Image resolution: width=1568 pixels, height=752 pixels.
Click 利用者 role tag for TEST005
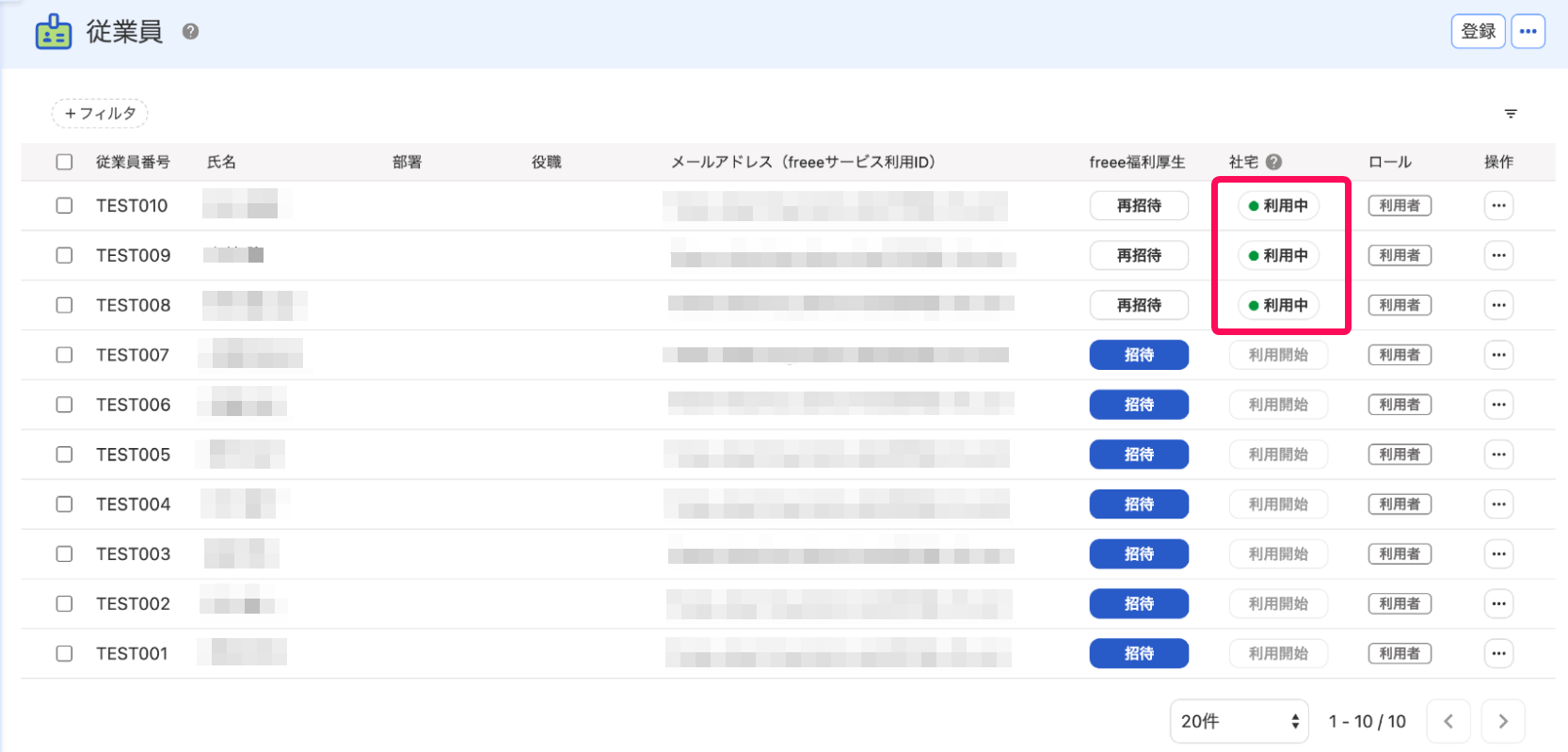(1400, 455)
